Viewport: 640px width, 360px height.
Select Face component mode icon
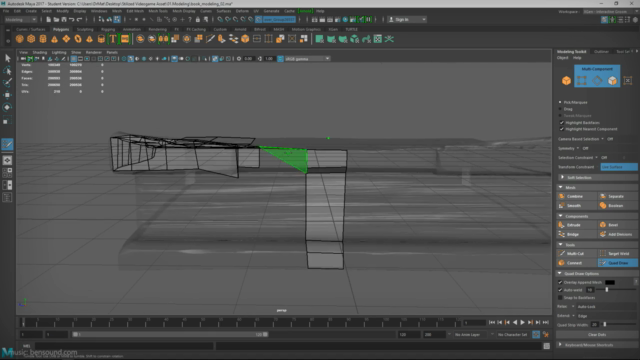pos(612,80)
